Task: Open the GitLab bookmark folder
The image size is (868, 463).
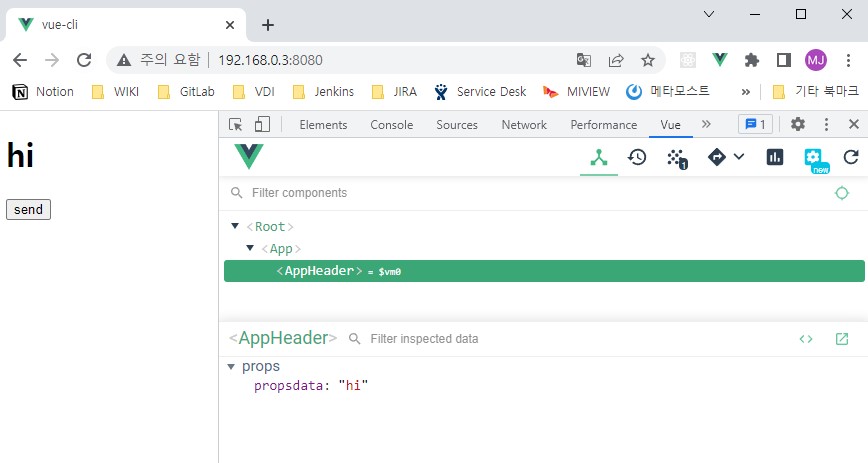Action: [186, 91]
